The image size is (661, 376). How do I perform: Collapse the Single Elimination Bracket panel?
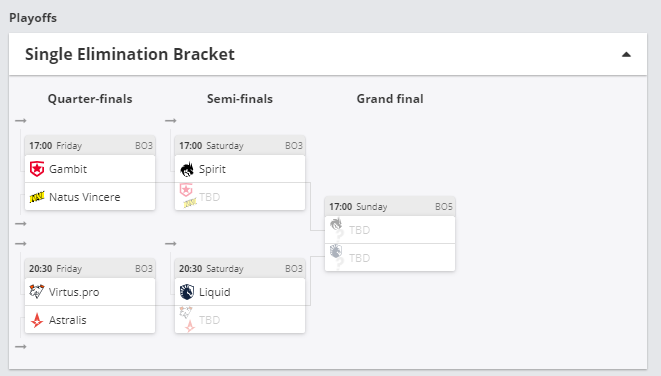[x=626, y=54]
